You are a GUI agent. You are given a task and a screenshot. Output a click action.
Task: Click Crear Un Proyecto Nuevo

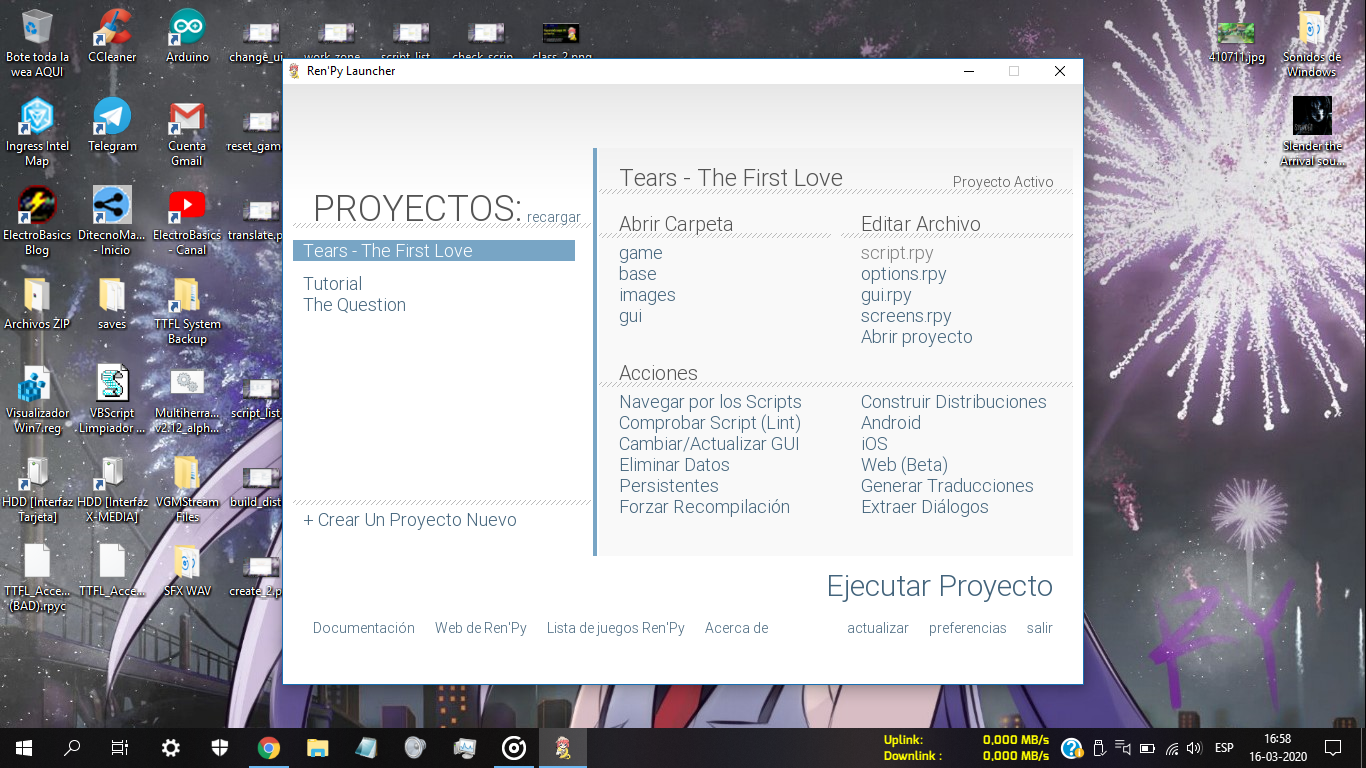point(410,520)
